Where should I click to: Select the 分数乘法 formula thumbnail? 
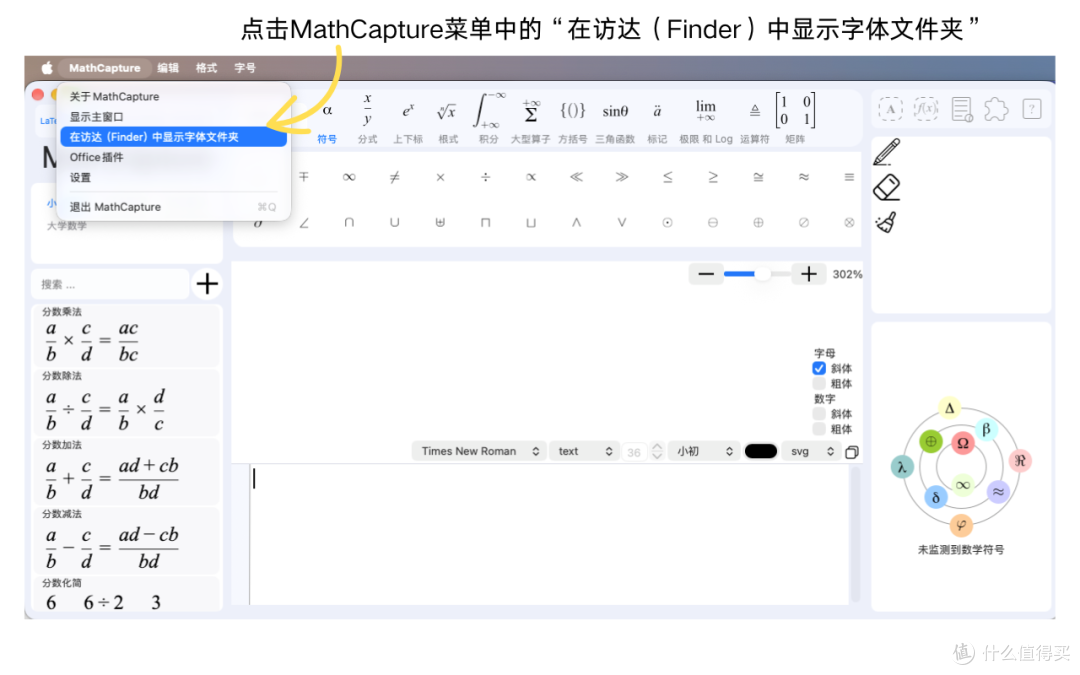click(x=127, y=336)
